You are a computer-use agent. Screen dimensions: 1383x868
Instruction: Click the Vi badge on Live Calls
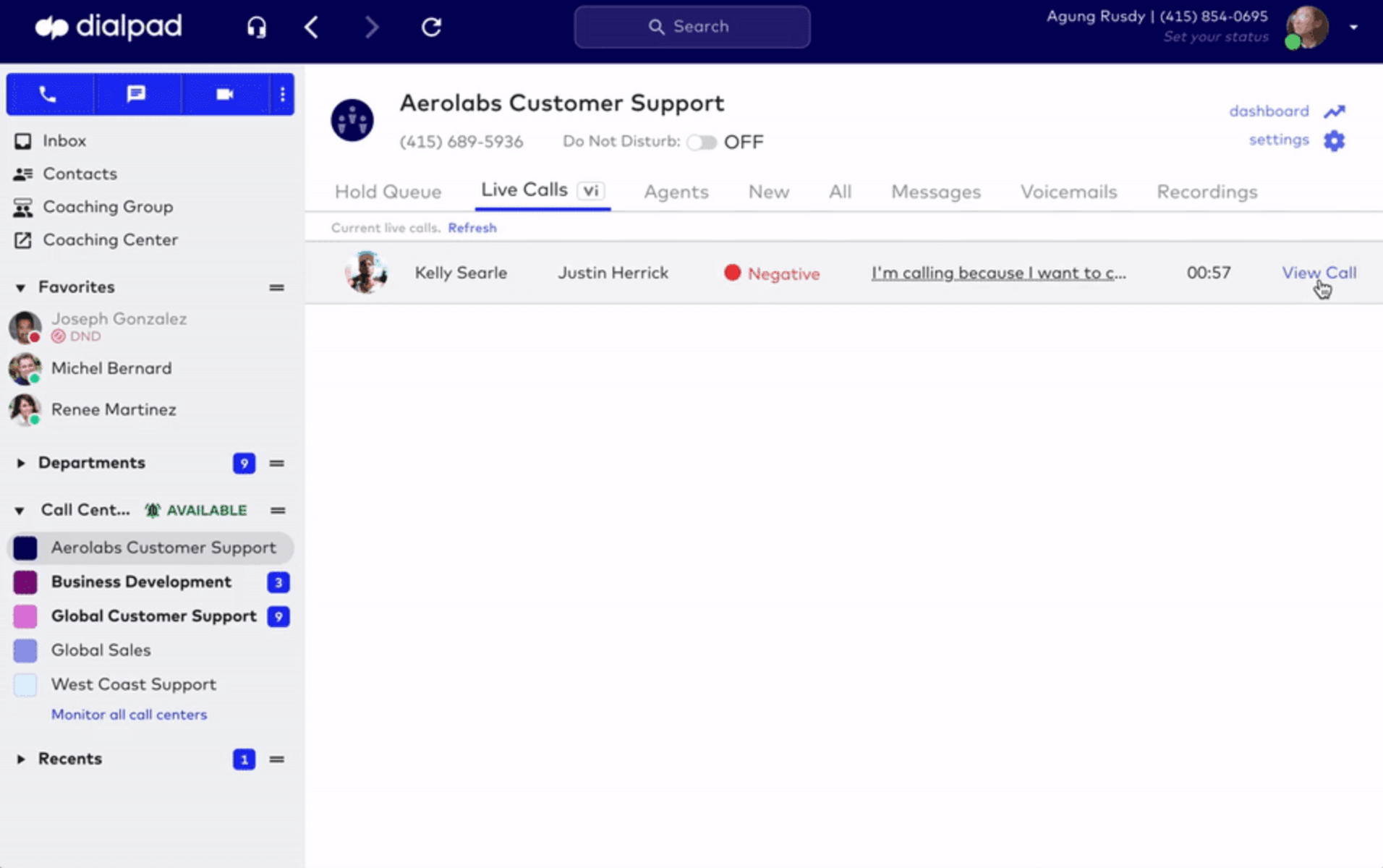[x=591, y=190]
